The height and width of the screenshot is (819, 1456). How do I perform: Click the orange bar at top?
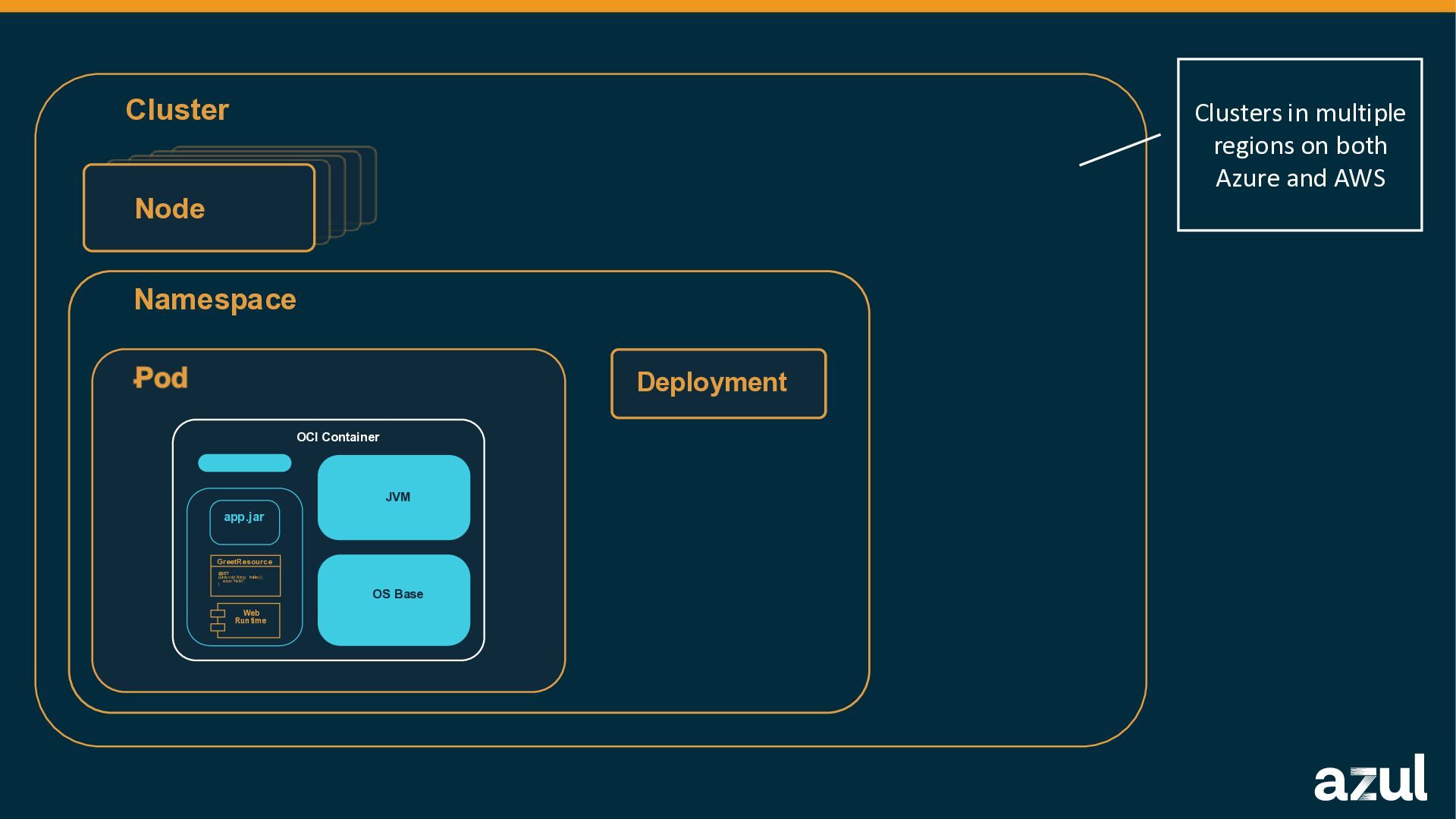click(728, 5)
